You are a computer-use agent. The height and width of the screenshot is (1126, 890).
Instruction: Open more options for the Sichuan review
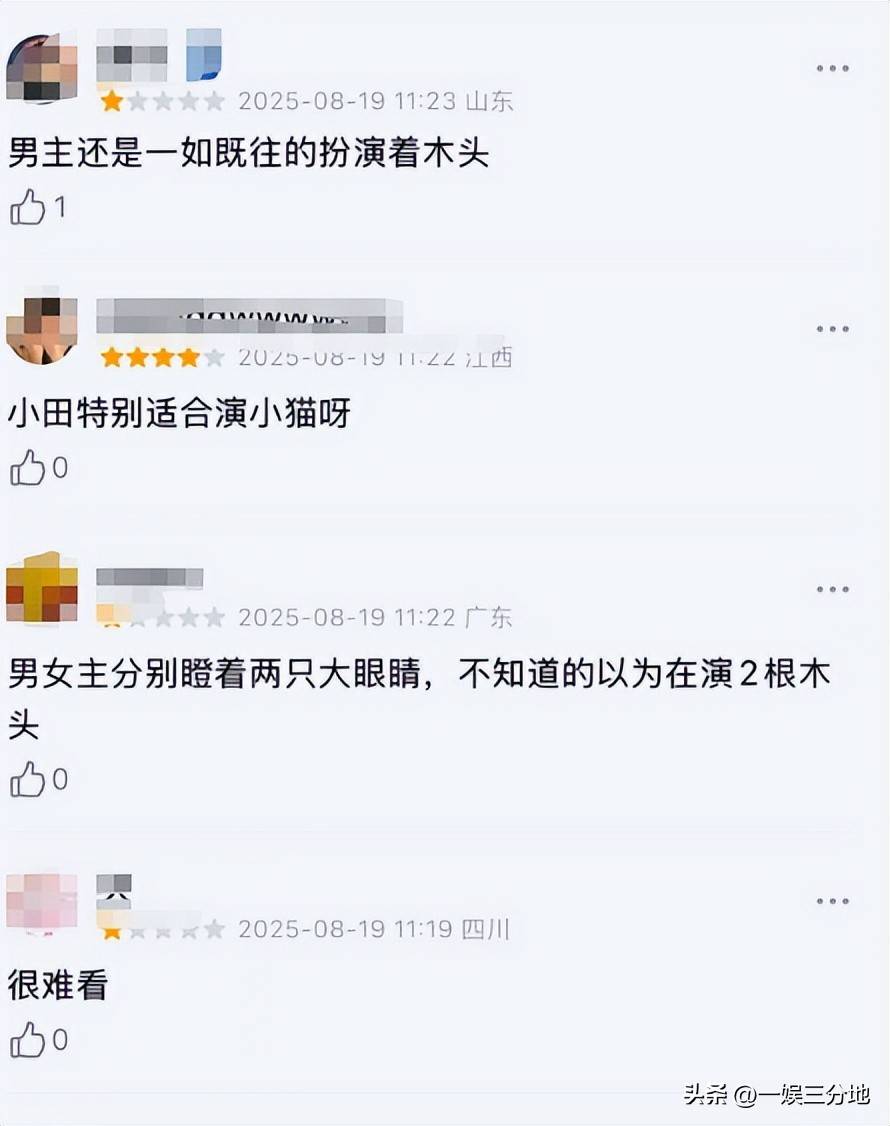833,901
